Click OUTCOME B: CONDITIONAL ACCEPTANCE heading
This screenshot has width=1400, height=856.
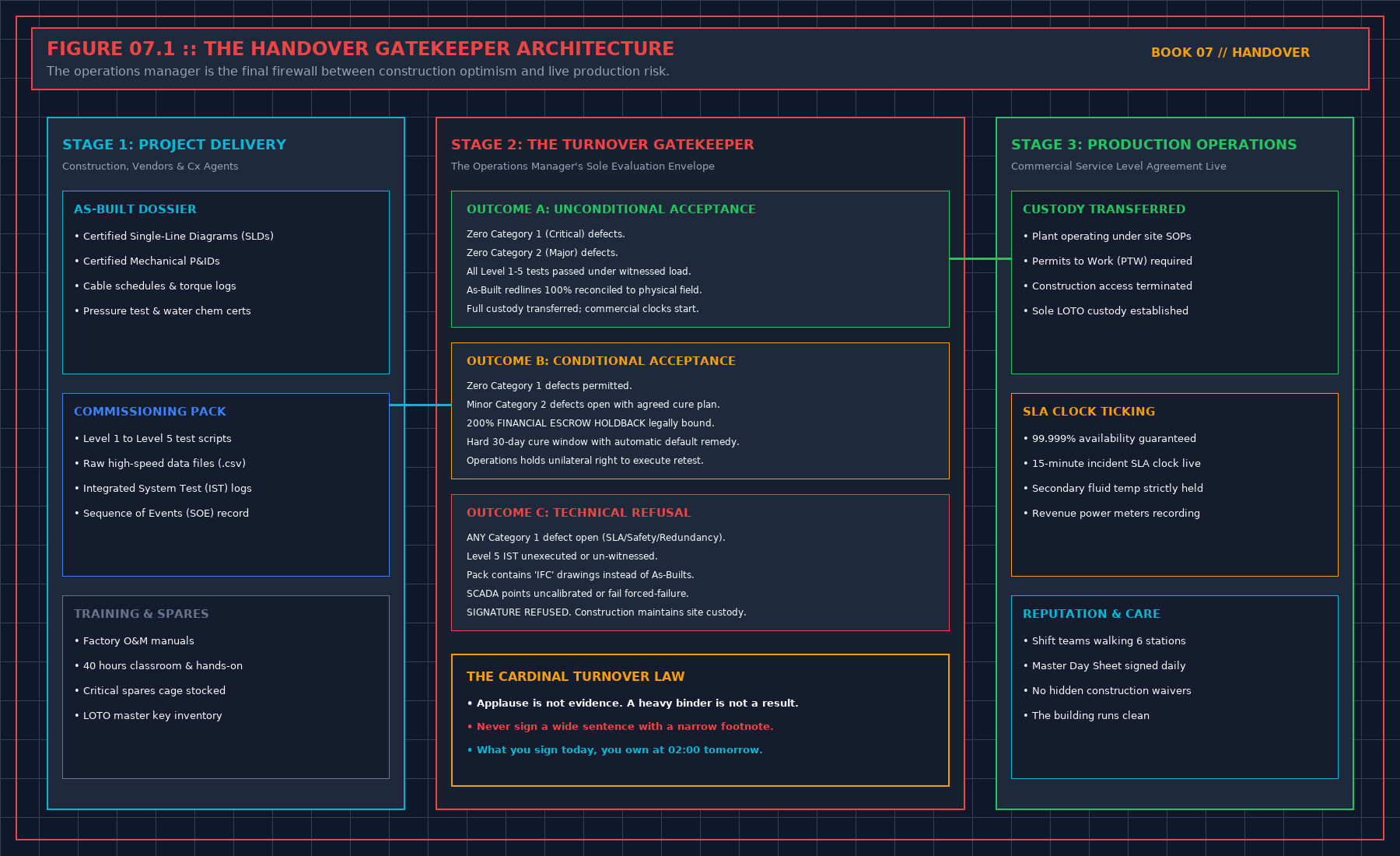click(x=601, y=361)
